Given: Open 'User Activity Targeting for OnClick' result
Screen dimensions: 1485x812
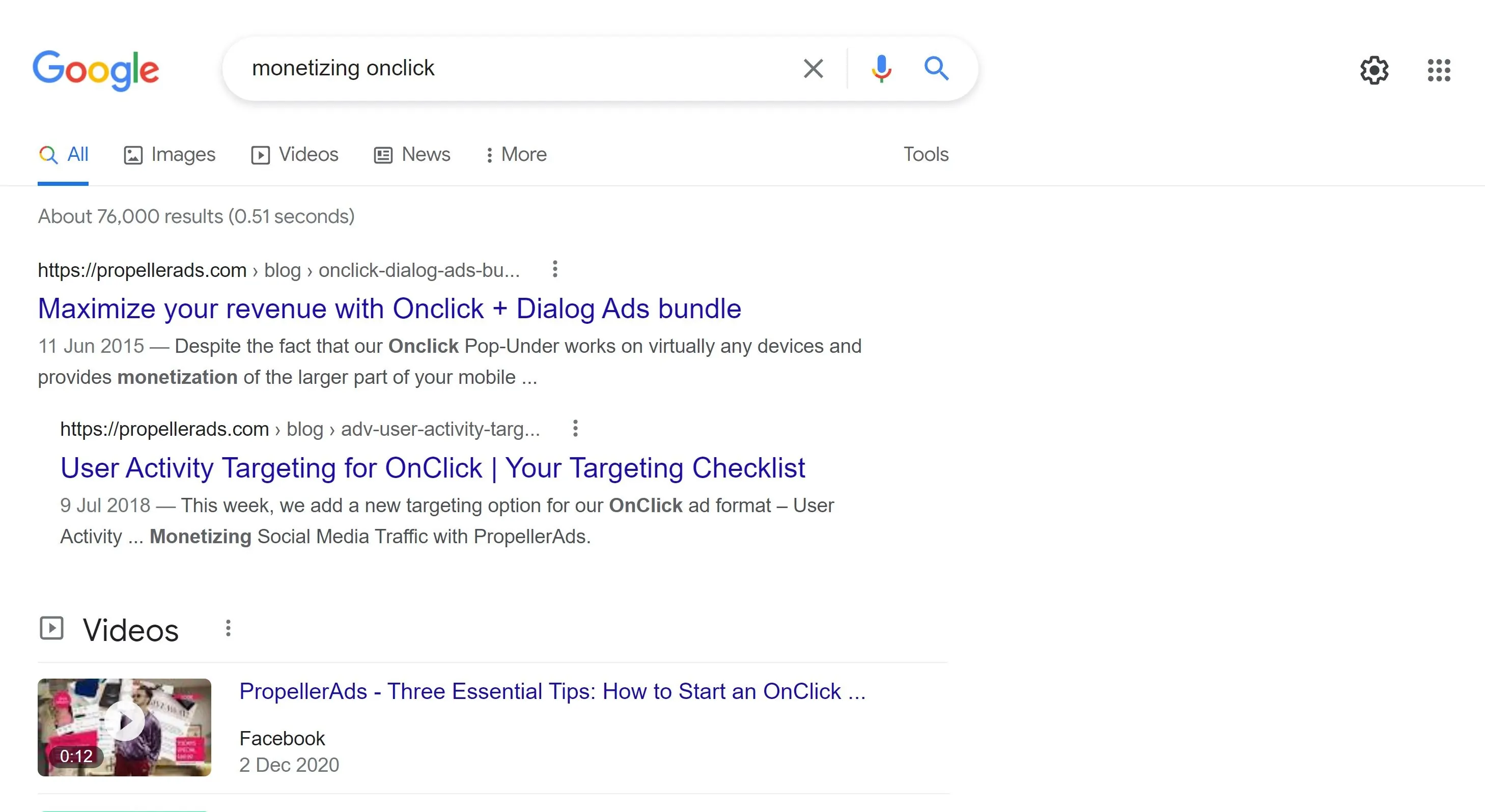Looking at the screenshot, I should 432,468.
